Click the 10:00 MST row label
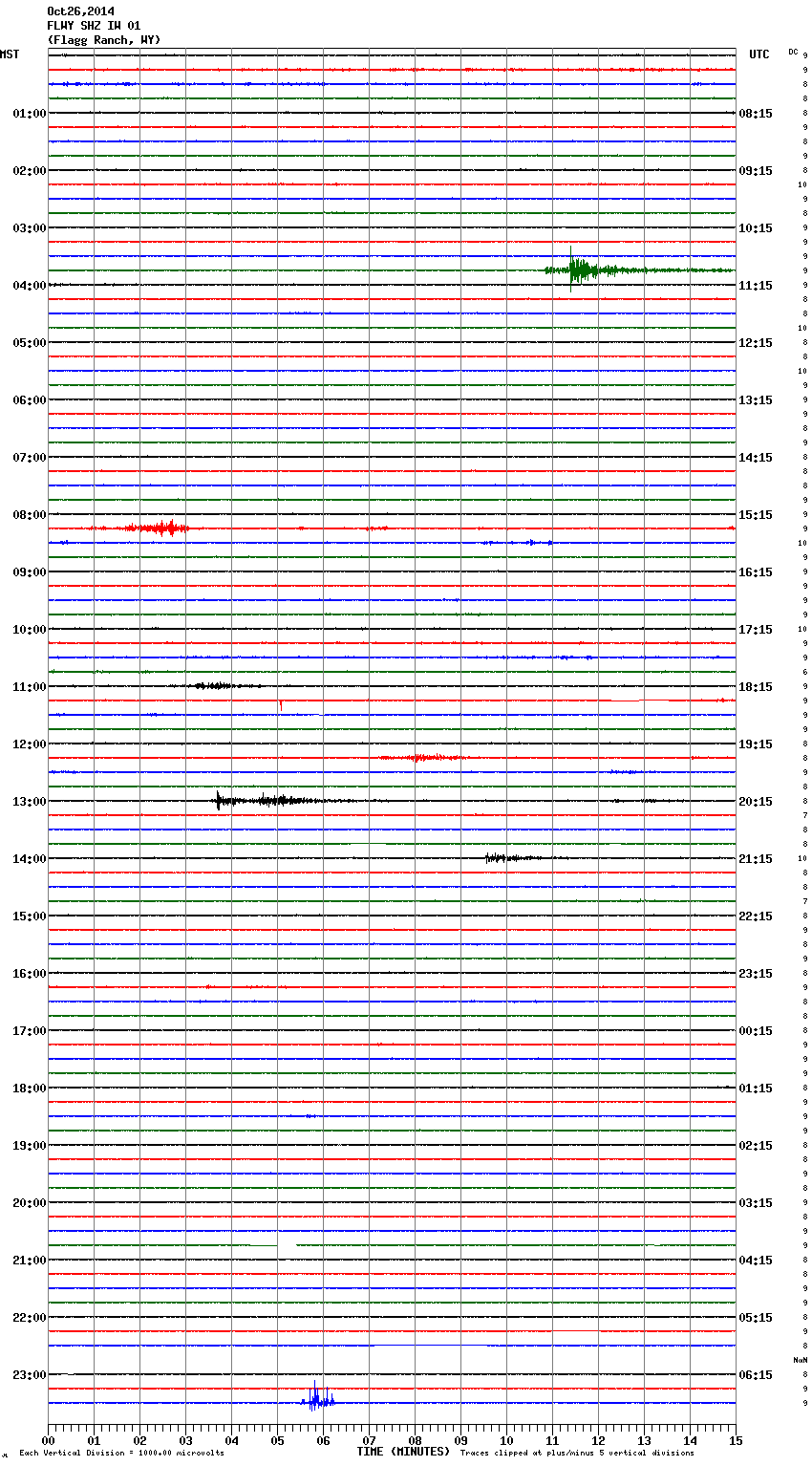812x1466 pixels. [30, 630]
